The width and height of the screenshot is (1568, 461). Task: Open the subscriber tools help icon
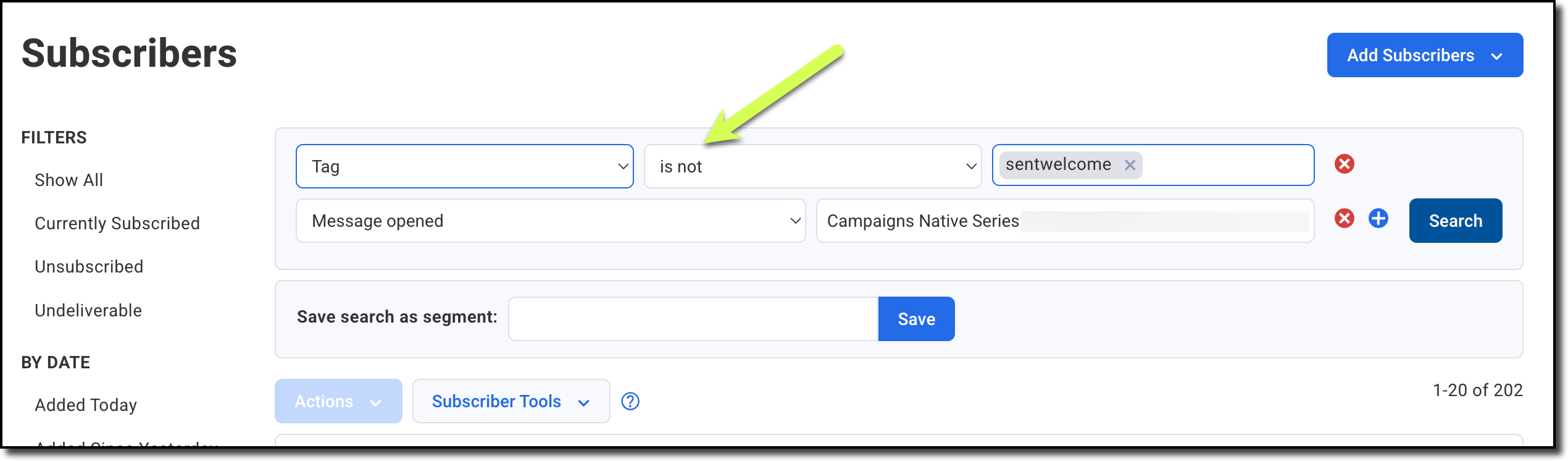630,402
